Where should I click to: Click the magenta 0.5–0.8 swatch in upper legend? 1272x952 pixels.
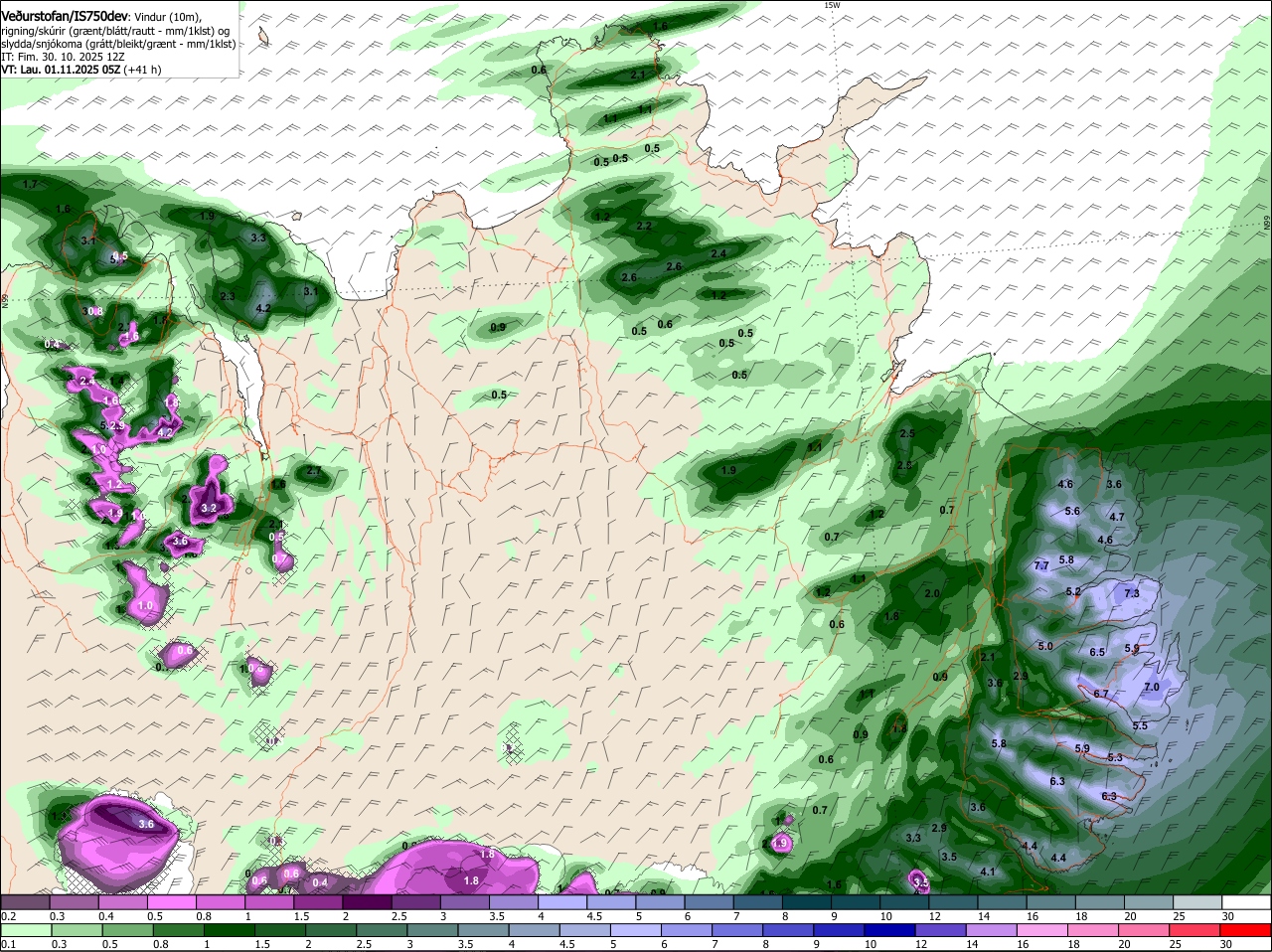(x=171, y=901)
